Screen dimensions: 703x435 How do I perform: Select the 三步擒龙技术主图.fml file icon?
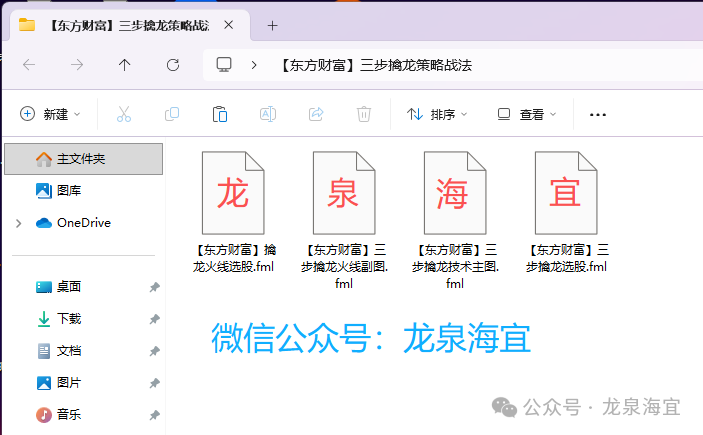(x=455, y=193)
